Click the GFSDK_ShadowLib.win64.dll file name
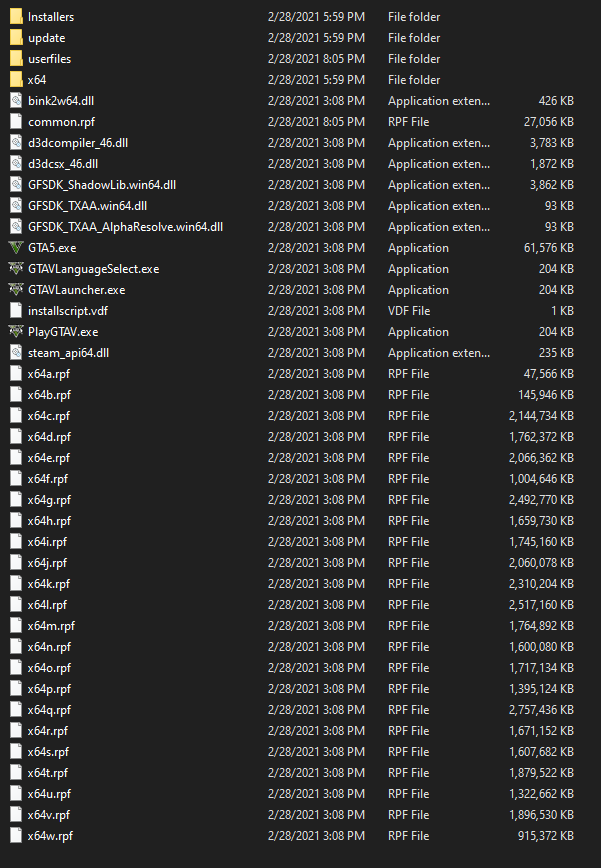 click(x=102, y=185)
